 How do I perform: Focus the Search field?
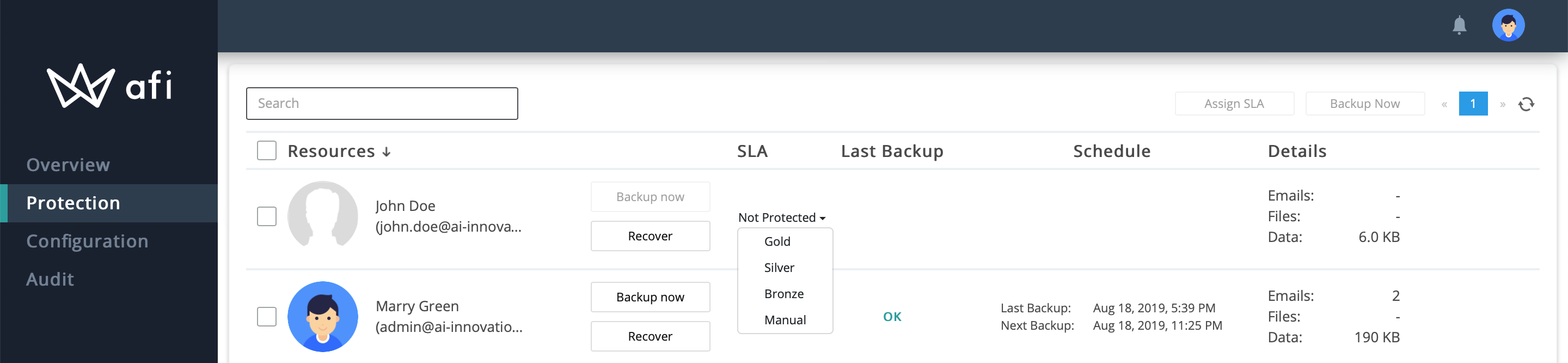(382, 104)
